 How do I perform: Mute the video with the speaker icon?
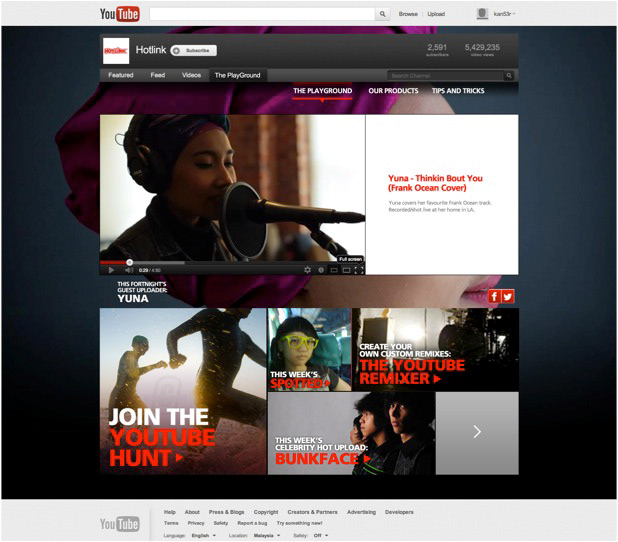click(x=129, y=270)
